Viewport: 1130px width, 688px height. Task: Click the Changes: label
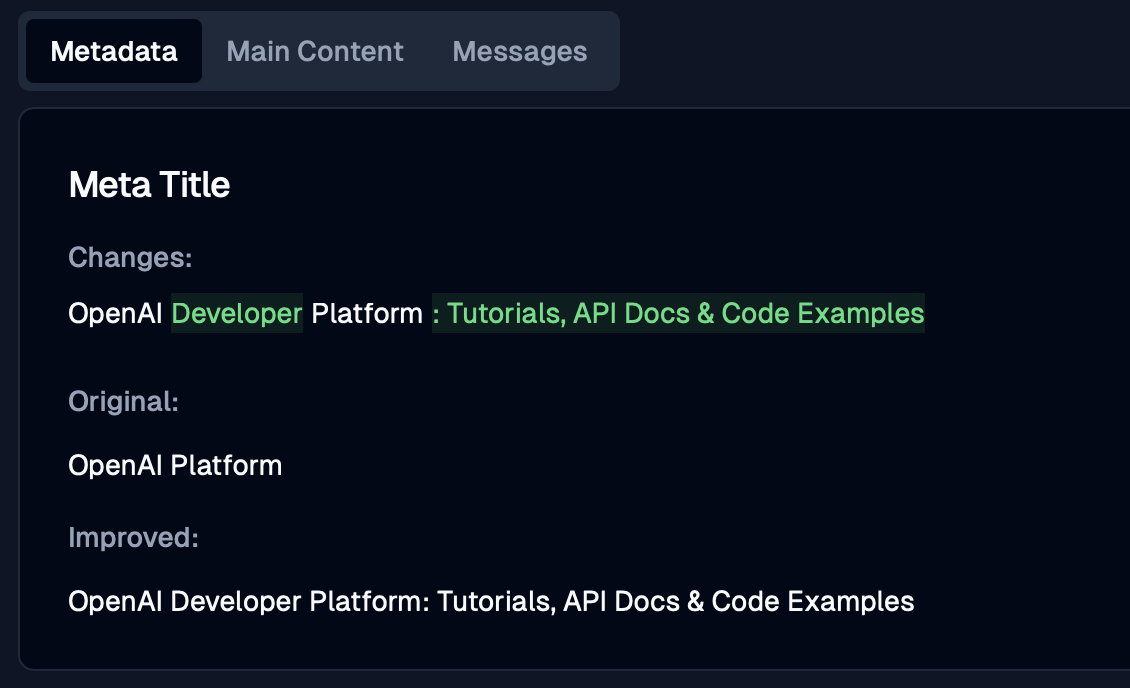pyautogui.click(x=130, y=258)
